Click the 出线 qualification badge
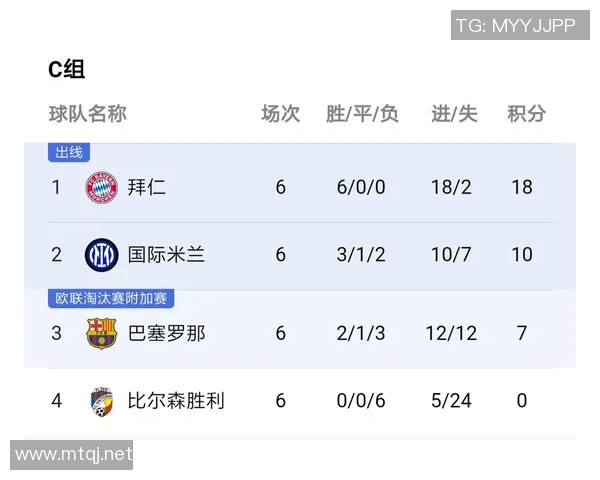This screenshot has height=480, width=600. pyautogui.click(x=69, y=153)
